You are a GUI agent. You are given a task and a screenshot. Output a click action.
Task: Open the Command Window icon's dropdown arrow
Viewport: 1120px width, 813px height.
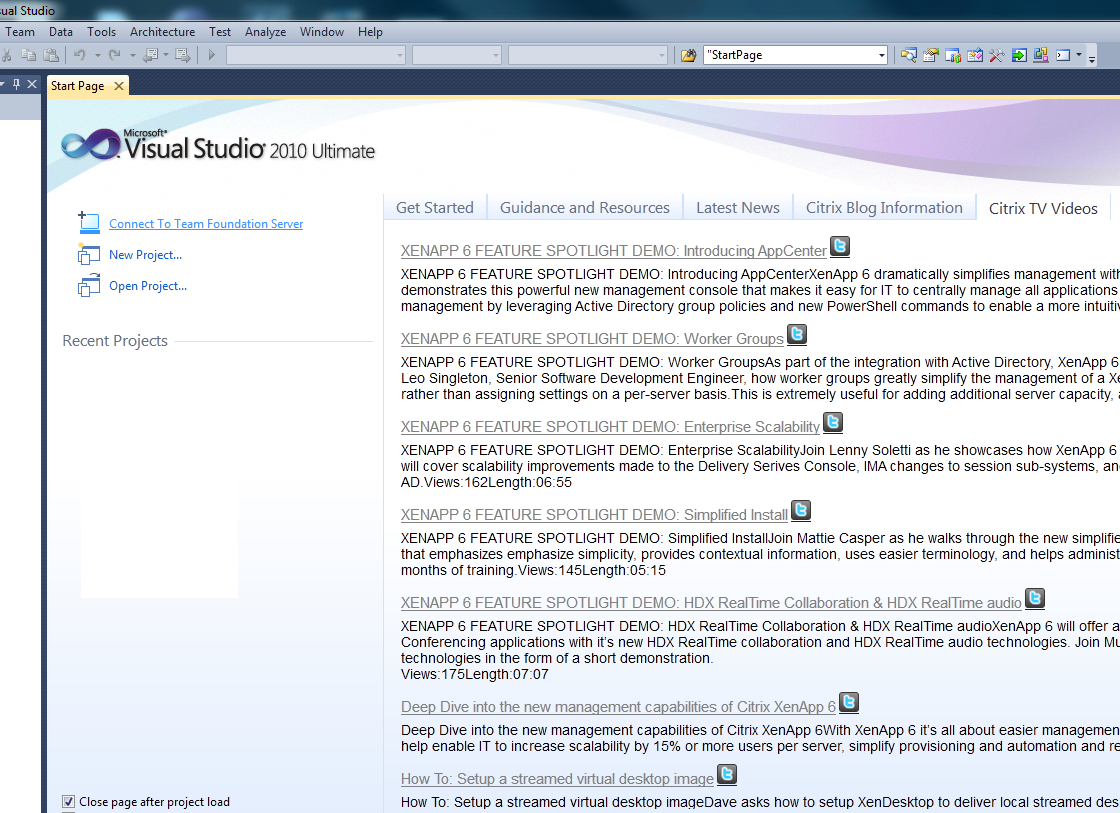click(x=1079, y=55)
